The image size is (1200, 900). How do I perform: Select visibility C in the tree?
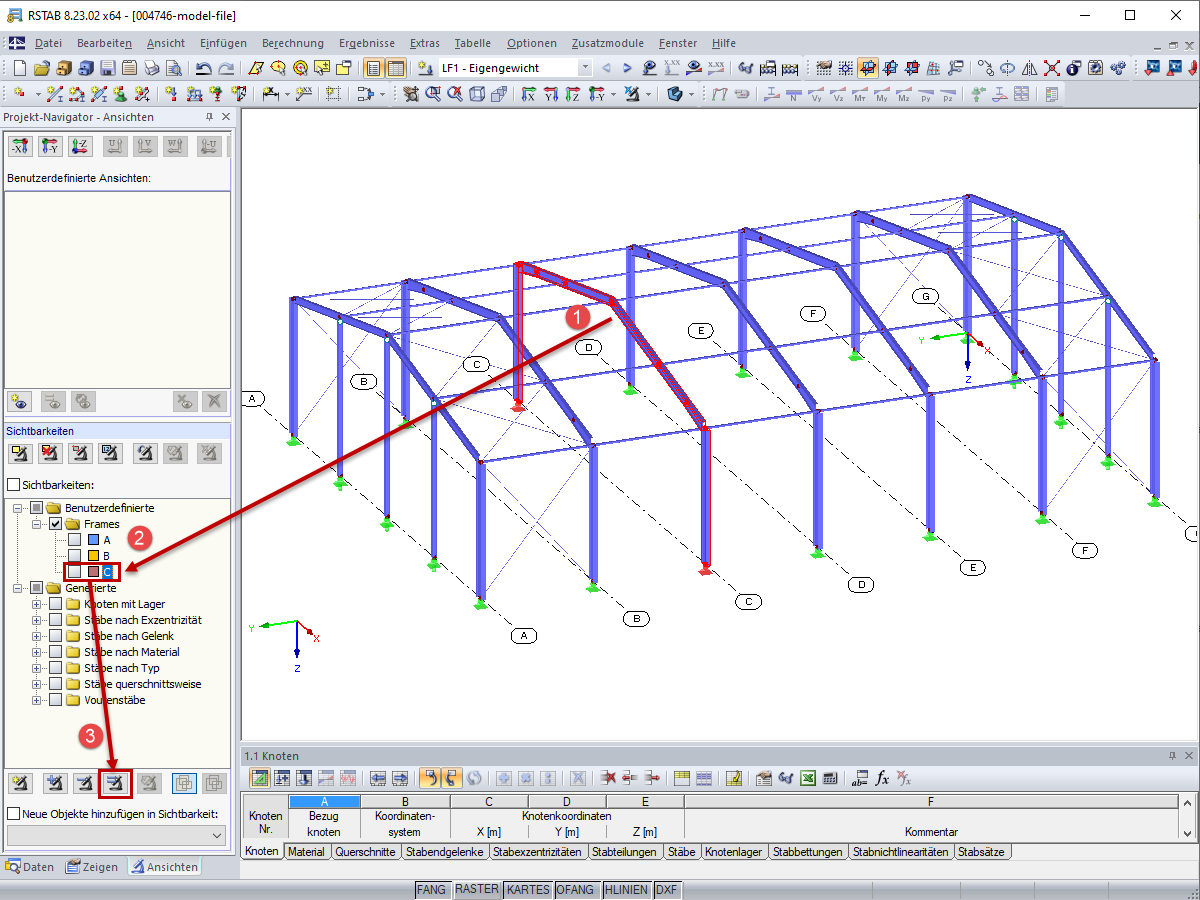[107, 572]
